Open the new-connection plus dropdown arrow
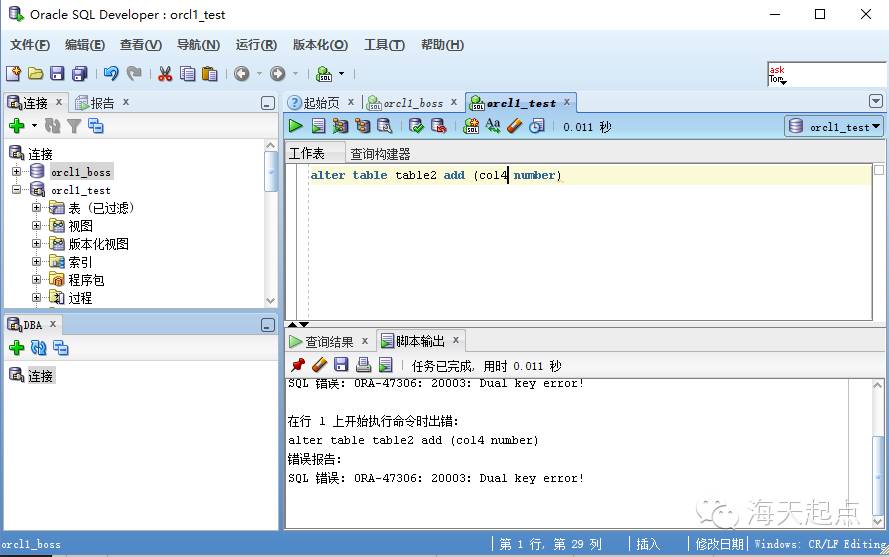This screenshot has width=889, height=557. pos(34,125)
